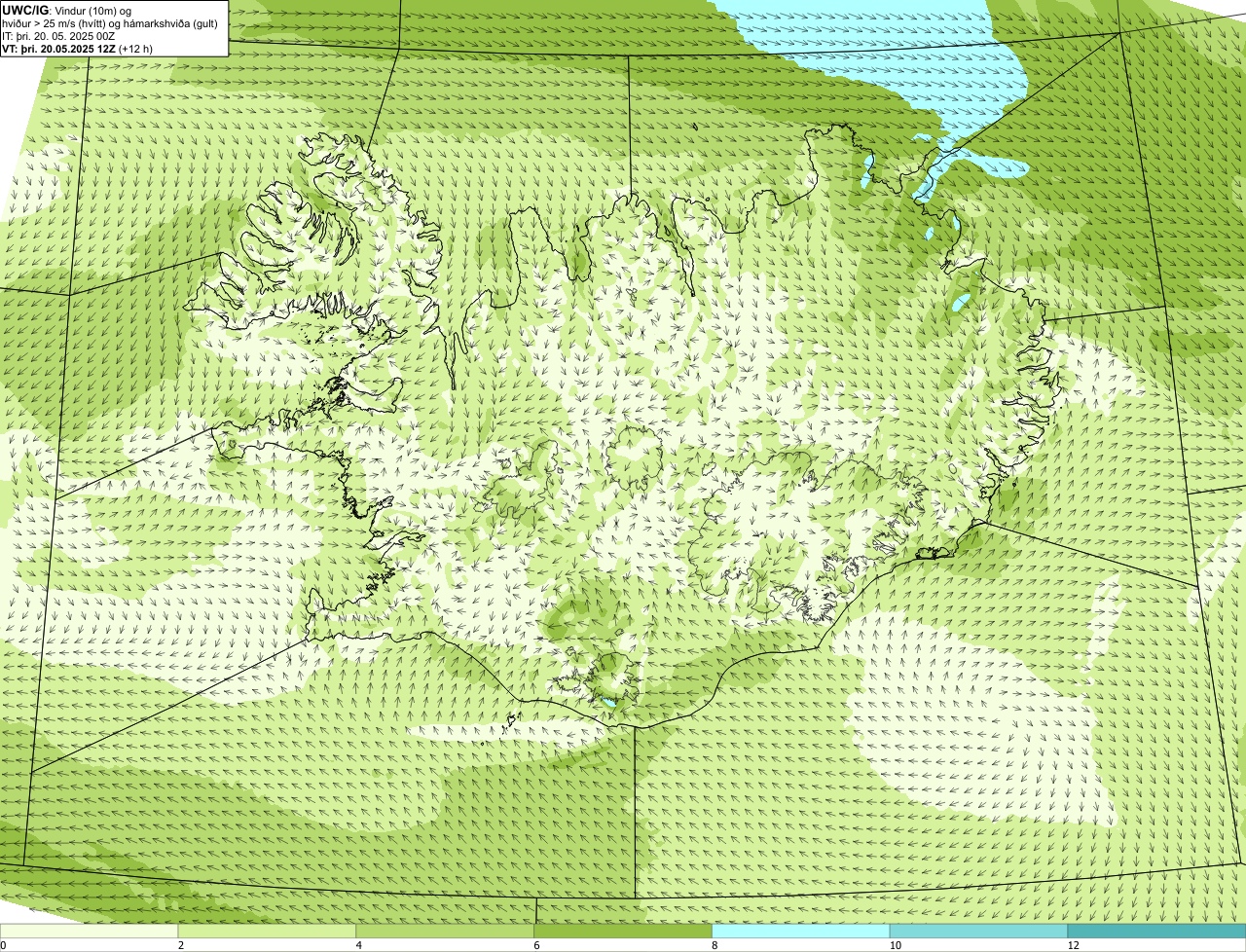This screenshot has width=1246, height=952.
Task: Select the 8–10 light cyan color bar segment
Action: click(x=802, y=931)
